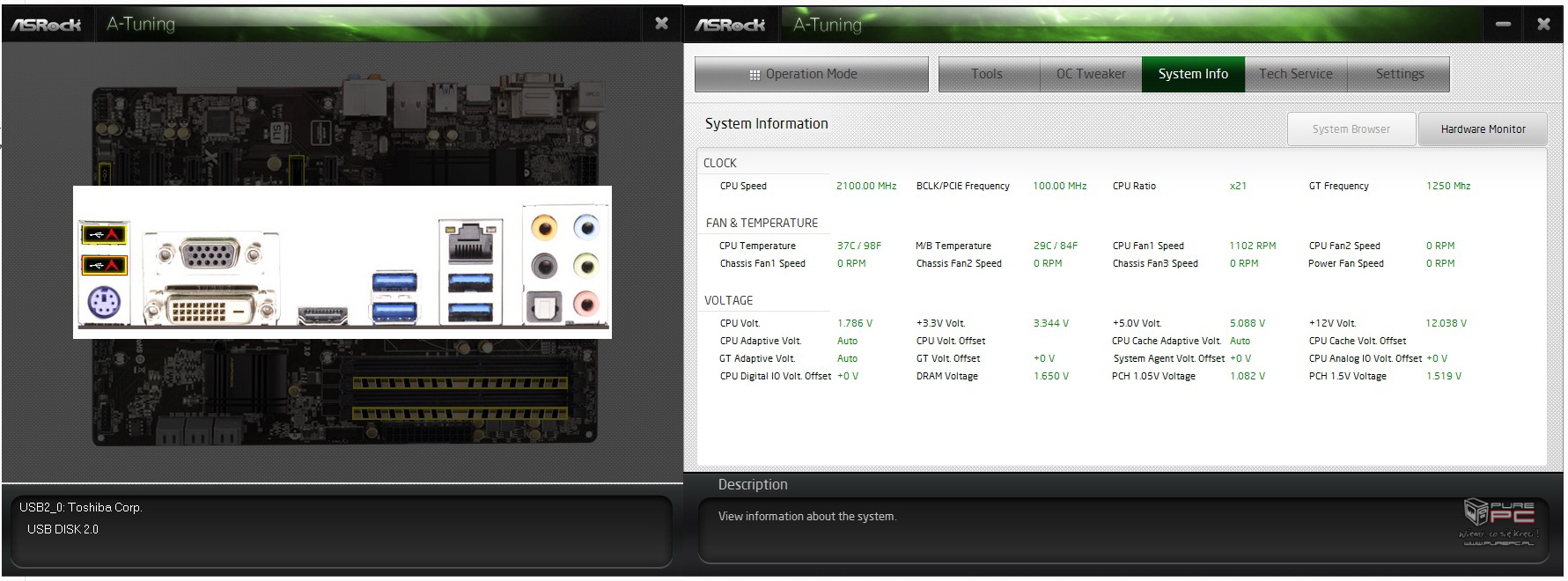The image size is (1568, 581).
Task: Select the lower highlighted USB 2.0 port
Action: 105,265
